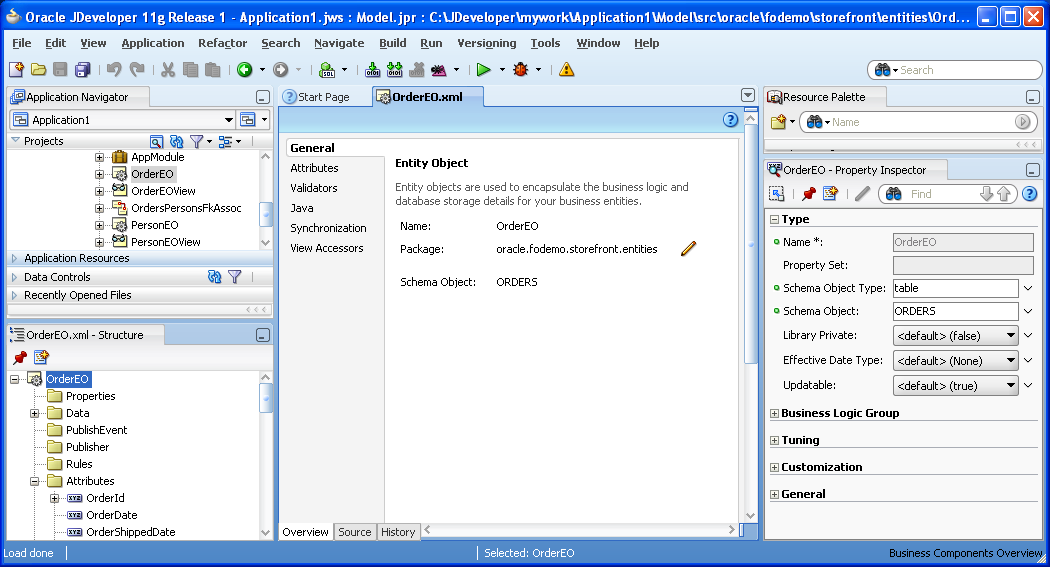Click the Resource Palette Name search field
The width and height of the screenshot is (1050, 567).
(917, 122)
